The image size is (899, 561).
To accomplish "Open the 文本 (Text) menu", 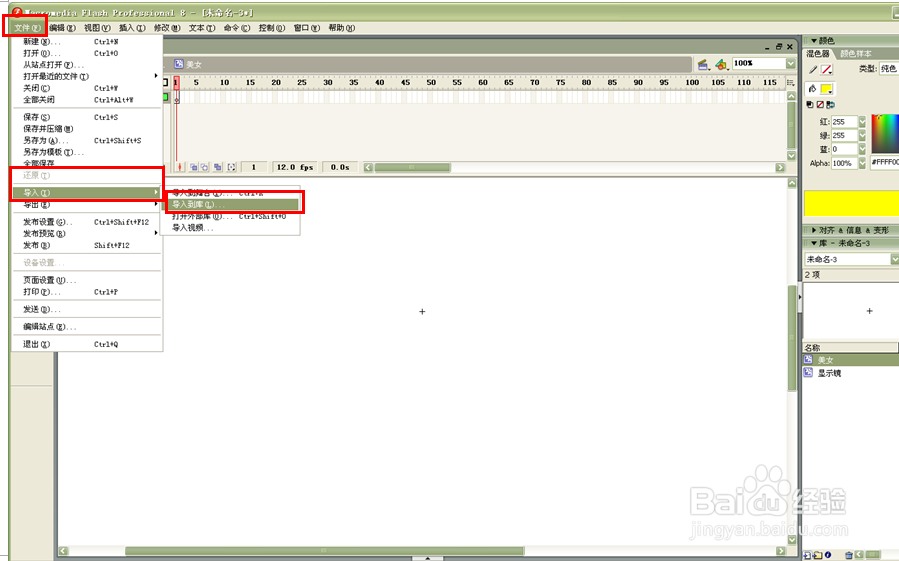I will pos(202,28).
